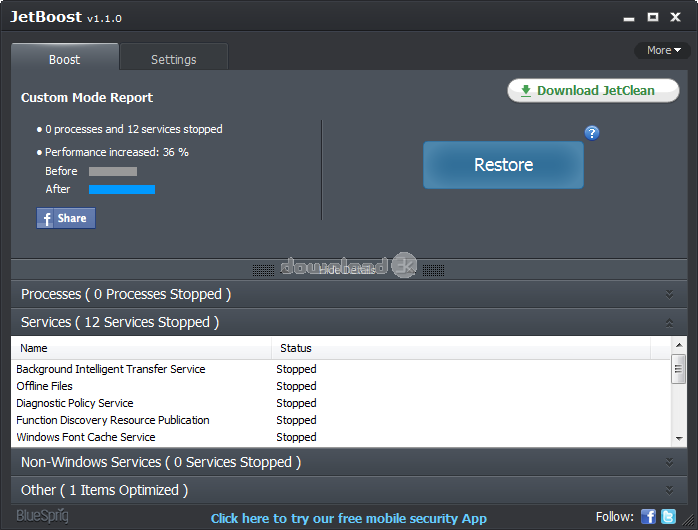
Task: Click the blue After performance bar
Action: tap(122, 190)
